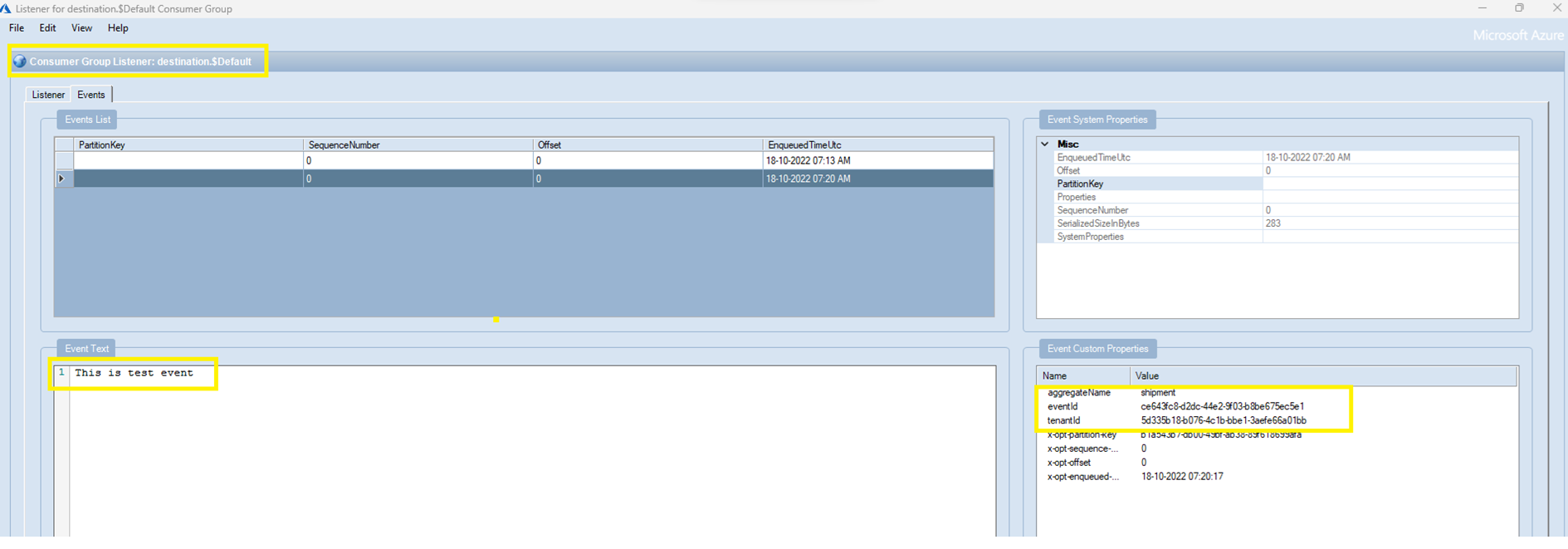
Task: Switch to the Listener tab
Action: tap(48, 95)
